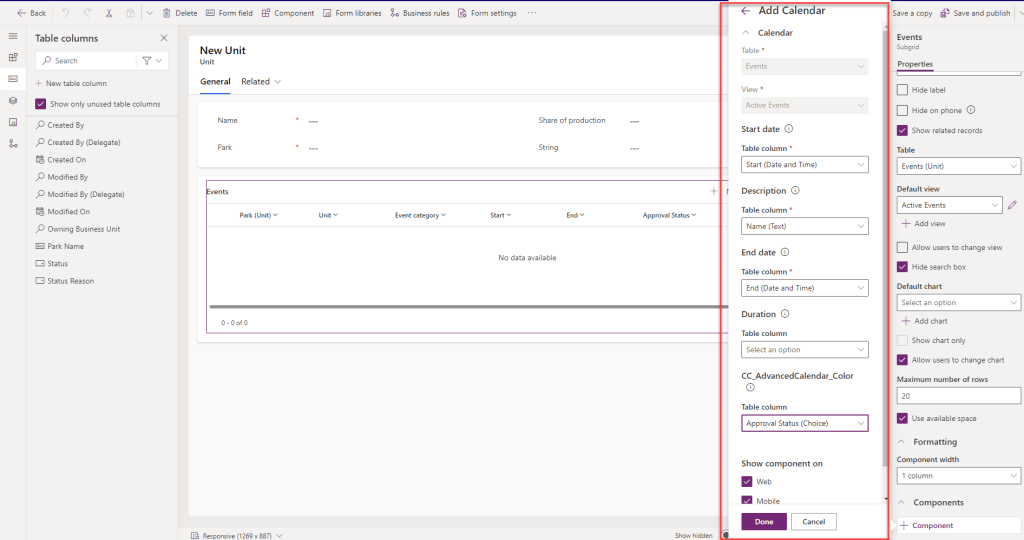Close the Table columns panel
Viewport: 1024px width, 540px height.
click(x=164, y=38)
